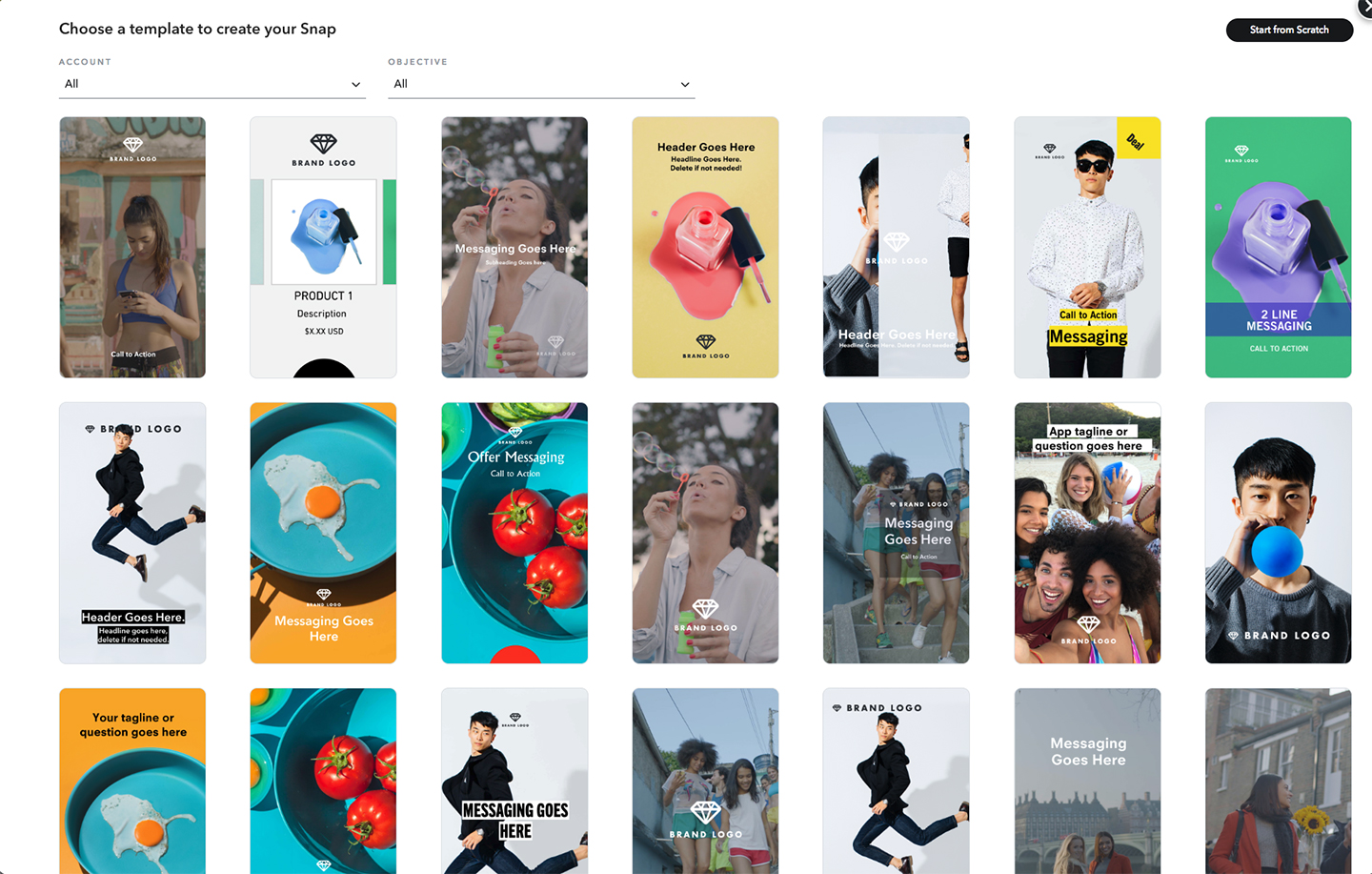1372x874 pixels.
Task: Pick the bubble-blowing template with bottom Brand Logo
Action: 705,533
